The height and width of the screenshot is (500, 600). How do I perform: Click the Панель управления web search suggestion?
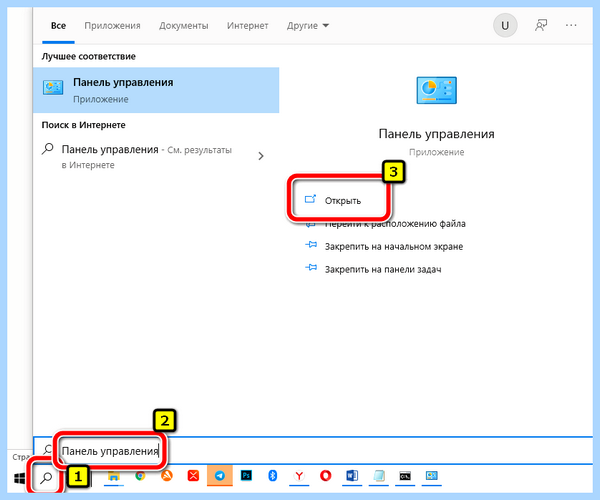click(x=147, y=156)
